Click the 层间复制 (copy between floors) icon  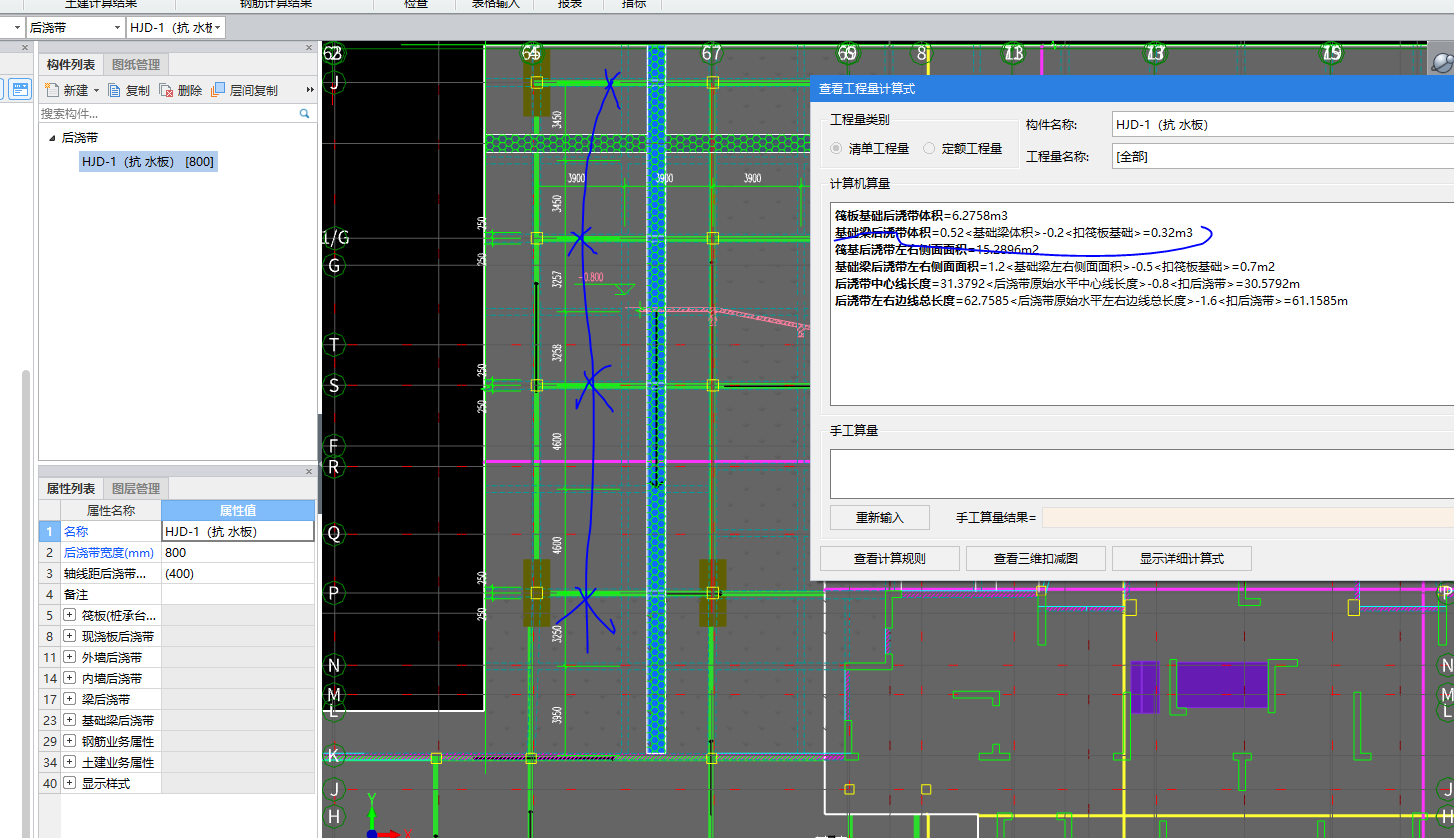218,90
